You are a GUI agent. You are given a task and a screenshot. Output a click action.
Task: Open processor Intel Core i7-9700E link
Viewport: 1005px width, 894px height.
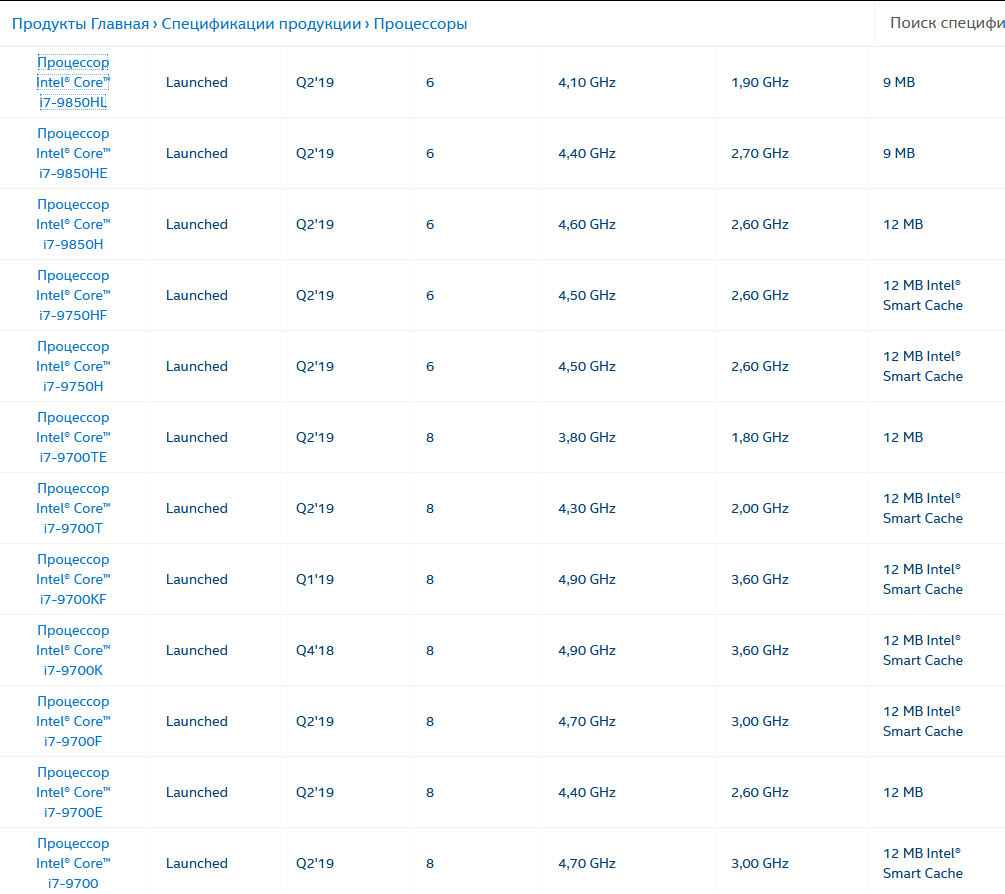tap(73, 792)
